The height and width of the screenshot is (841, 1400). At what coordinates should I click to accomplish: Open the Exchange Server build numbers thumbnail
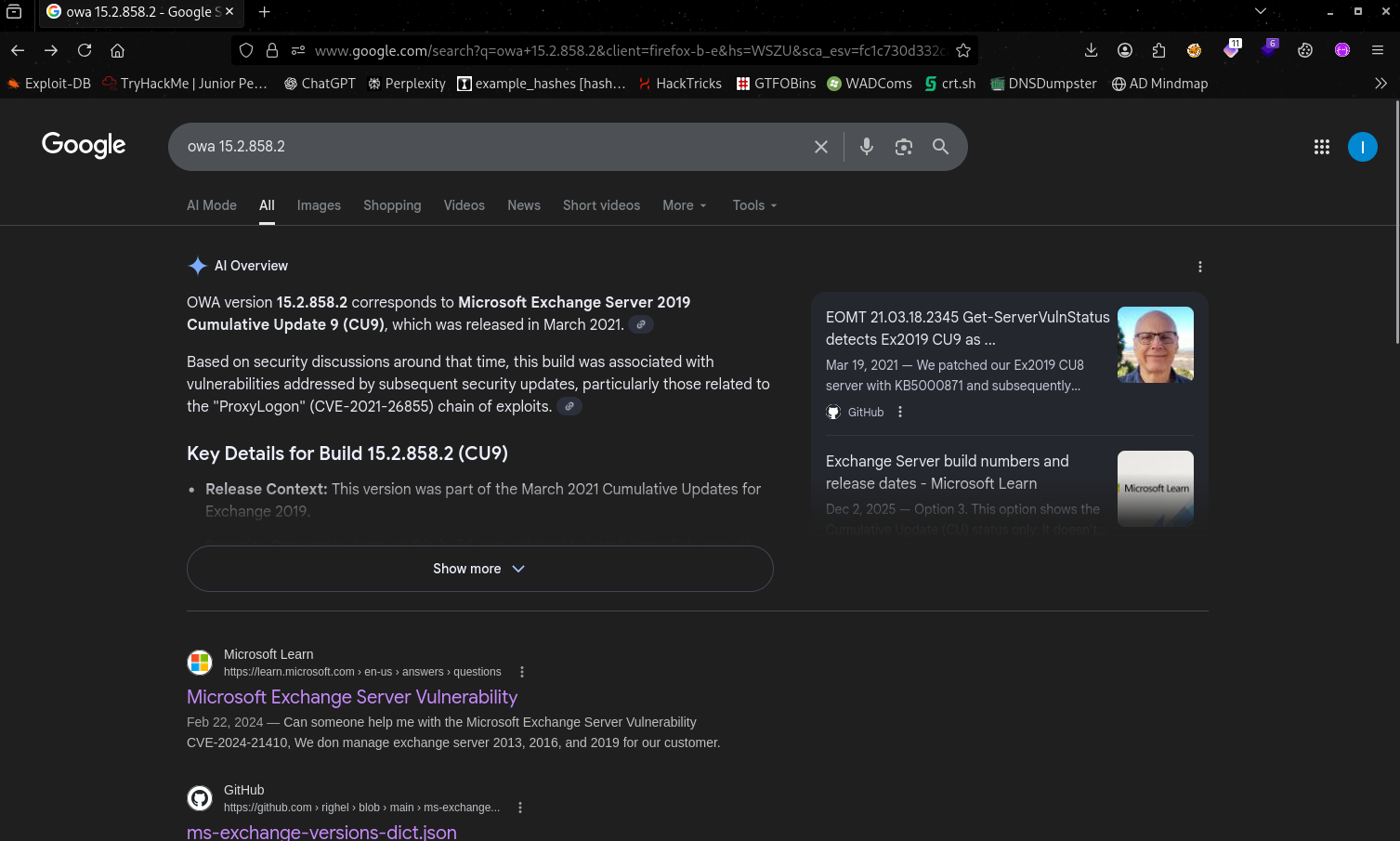click(x=1155, y=489)
